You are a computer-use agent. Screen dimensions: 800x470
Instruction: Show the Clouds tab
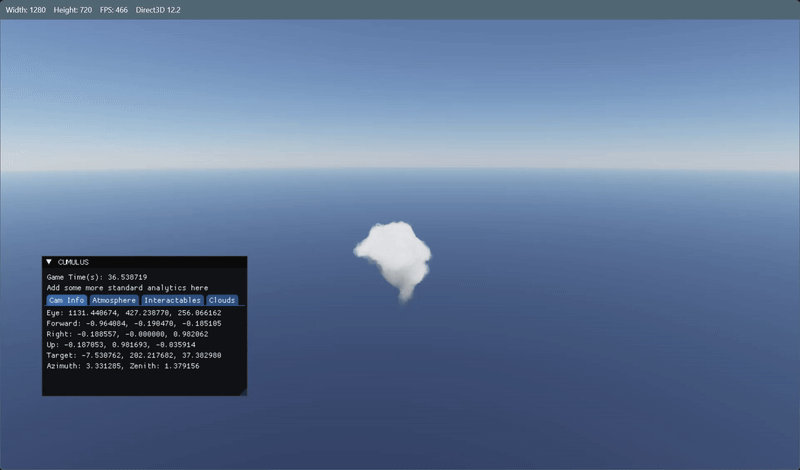[x=222, y=300]
